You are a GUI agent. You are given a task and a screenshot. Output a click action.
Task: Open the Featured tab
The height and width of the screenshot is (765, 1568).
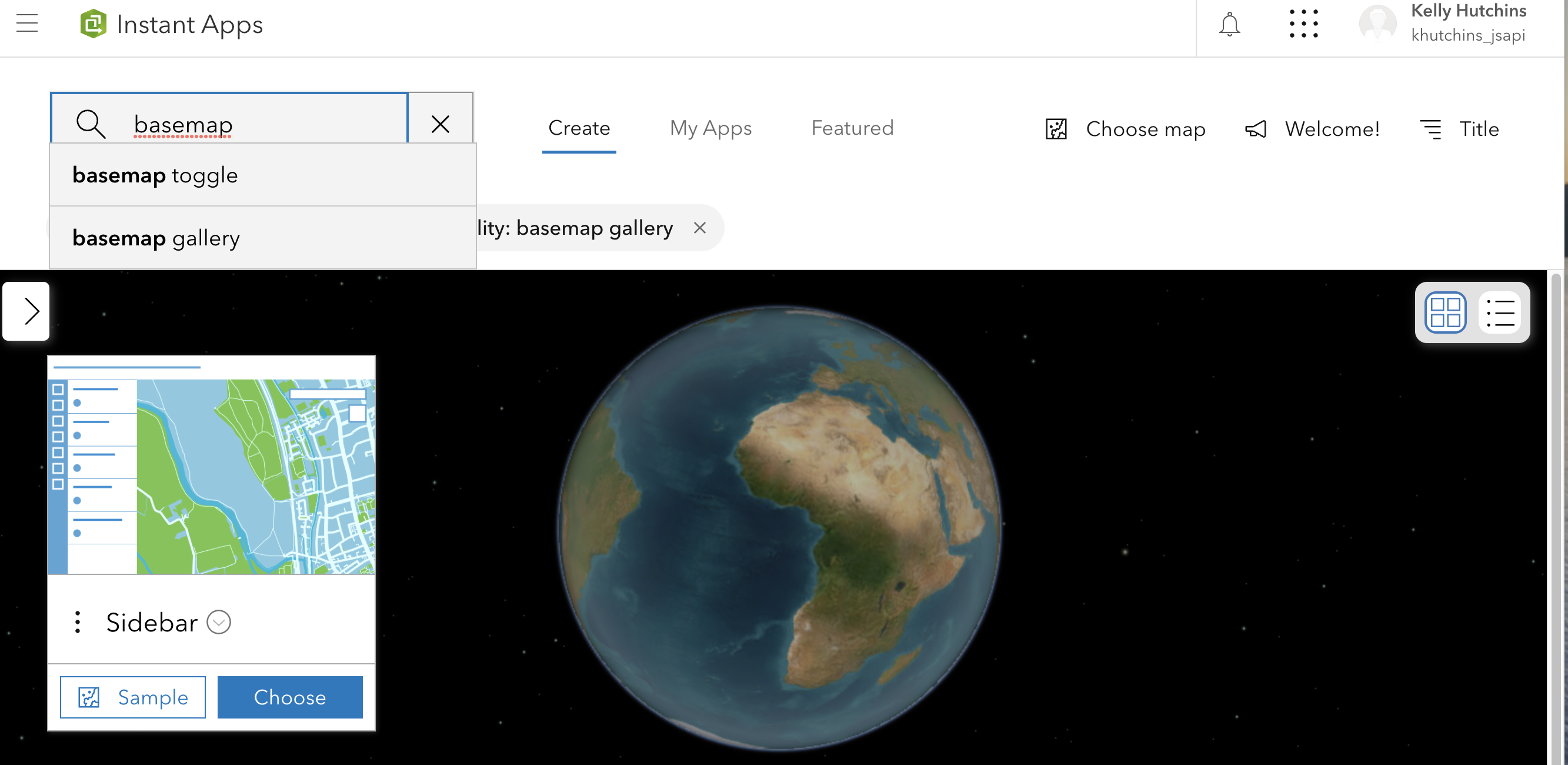pos(852,128)
